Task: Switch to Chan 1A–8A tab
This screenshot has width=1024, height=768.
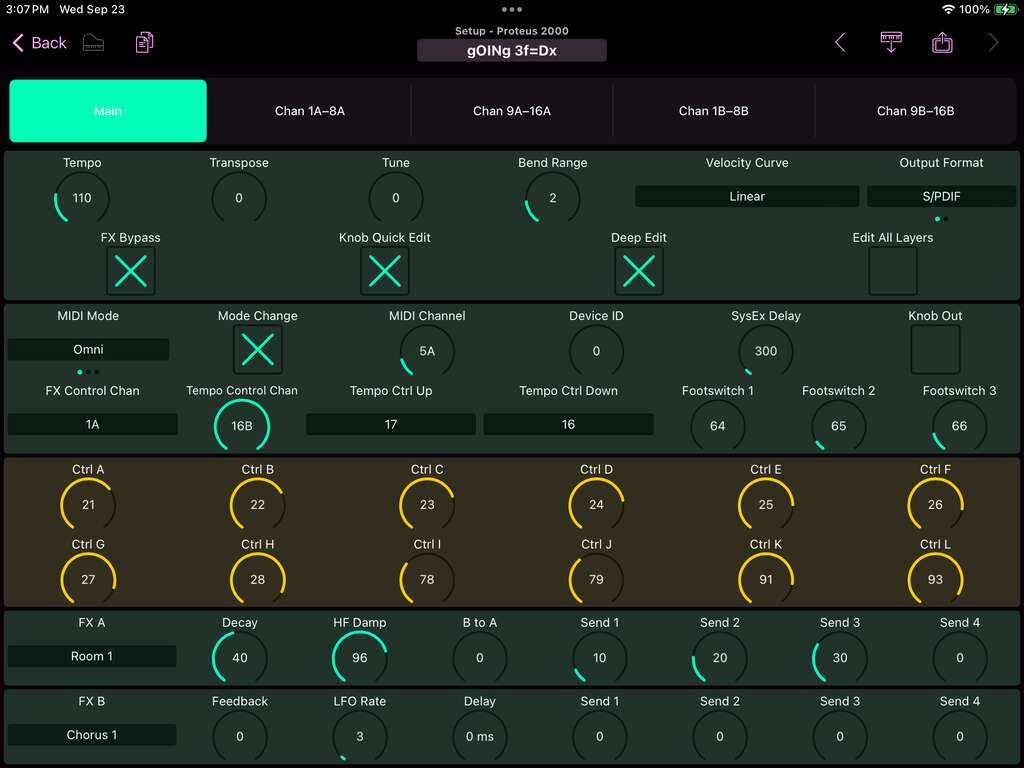Action: 310,111
